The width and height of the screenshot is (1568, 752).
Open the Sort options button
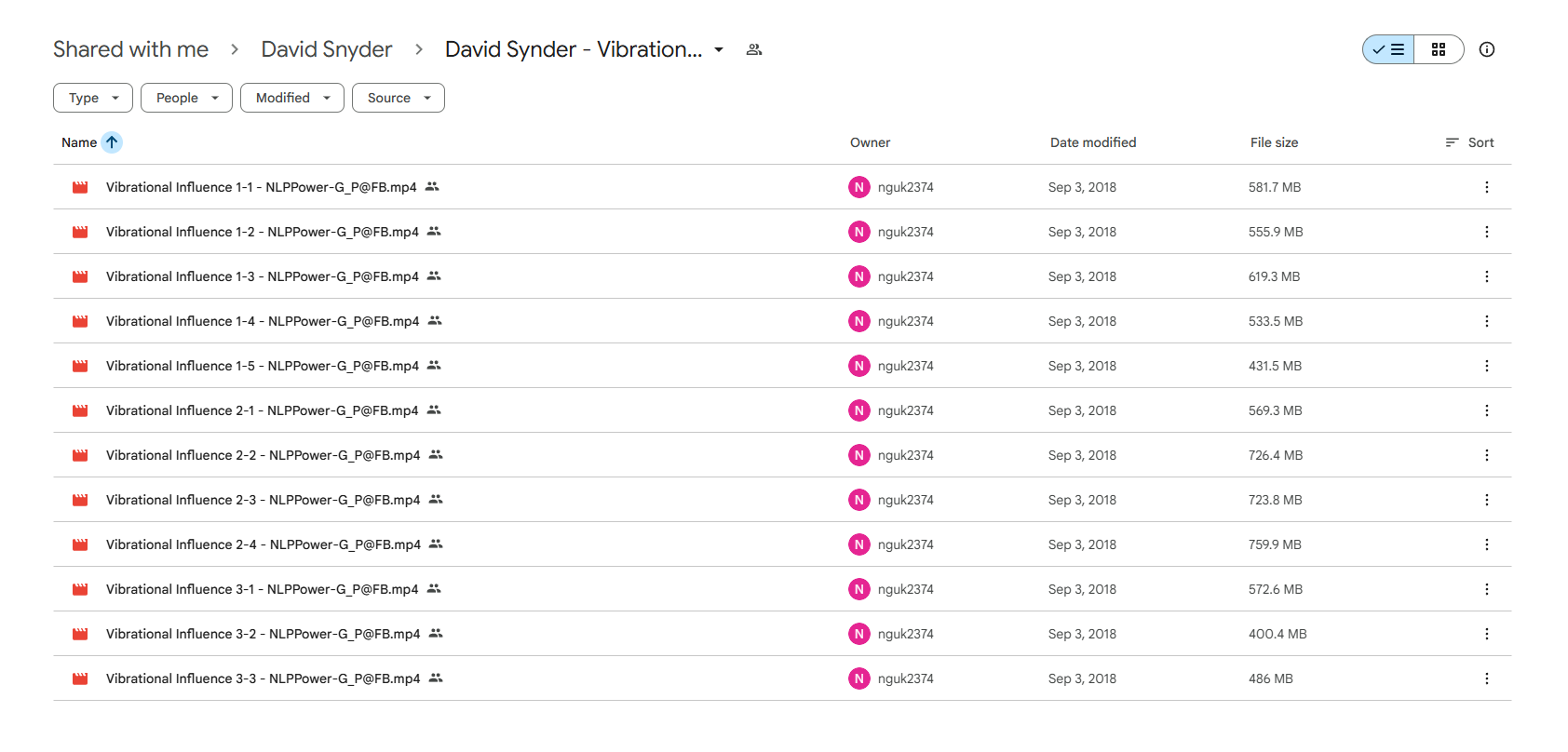[1469, 142]
